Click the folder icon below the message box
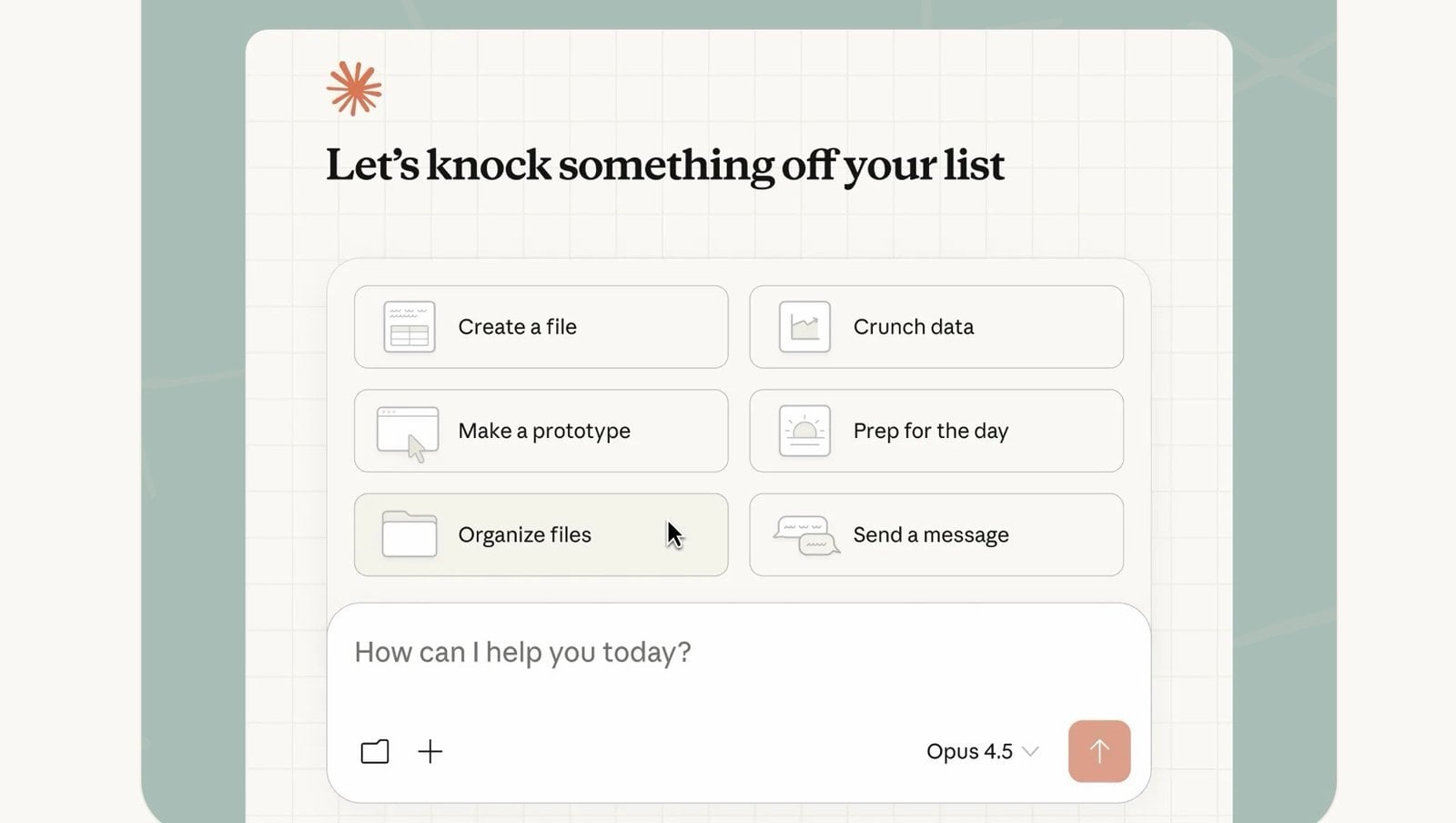The image size is (1456, 823). click(374, 751)
